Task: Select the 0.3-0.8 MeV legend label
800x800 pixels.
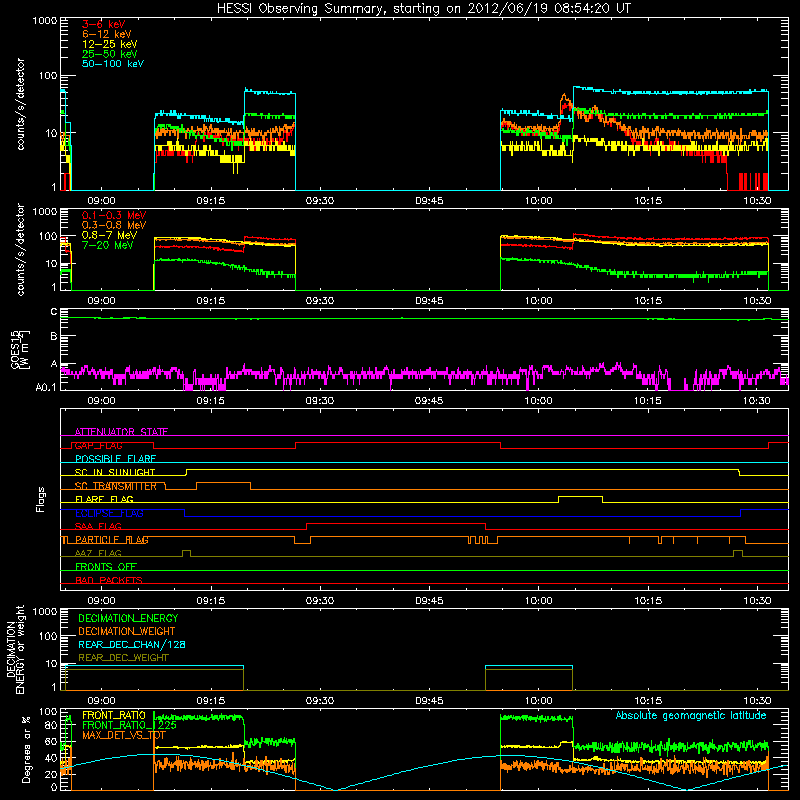Action: 114,225
